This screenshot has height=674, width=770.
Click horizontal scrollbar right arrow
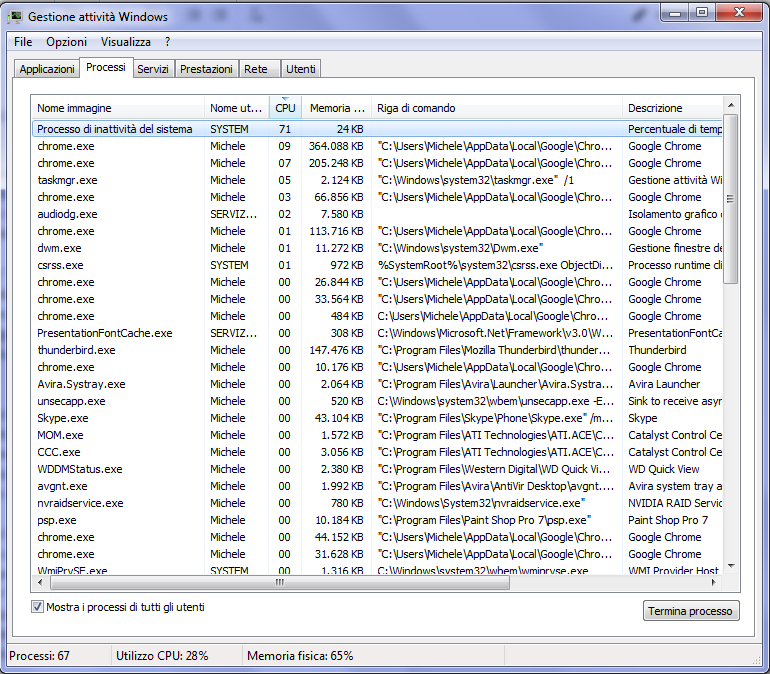click(714, 583)
